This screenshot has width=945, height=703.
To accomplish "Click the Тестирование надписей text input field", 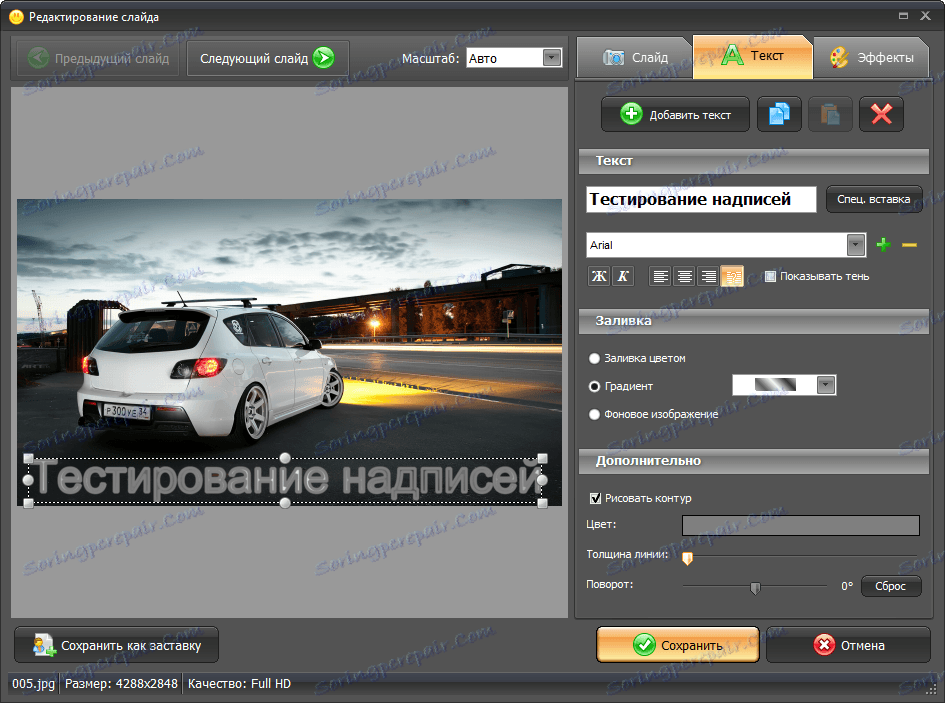I will click(701, 200).
